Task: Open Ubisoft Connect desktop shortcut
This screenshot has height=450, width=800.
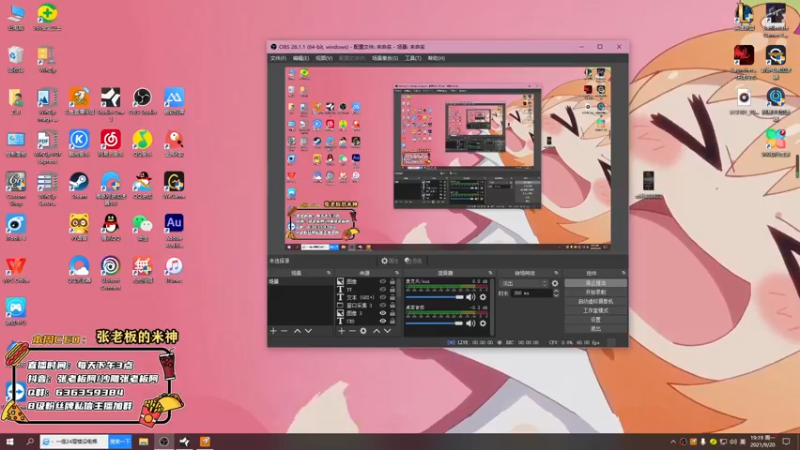Action: coord(110,273)
